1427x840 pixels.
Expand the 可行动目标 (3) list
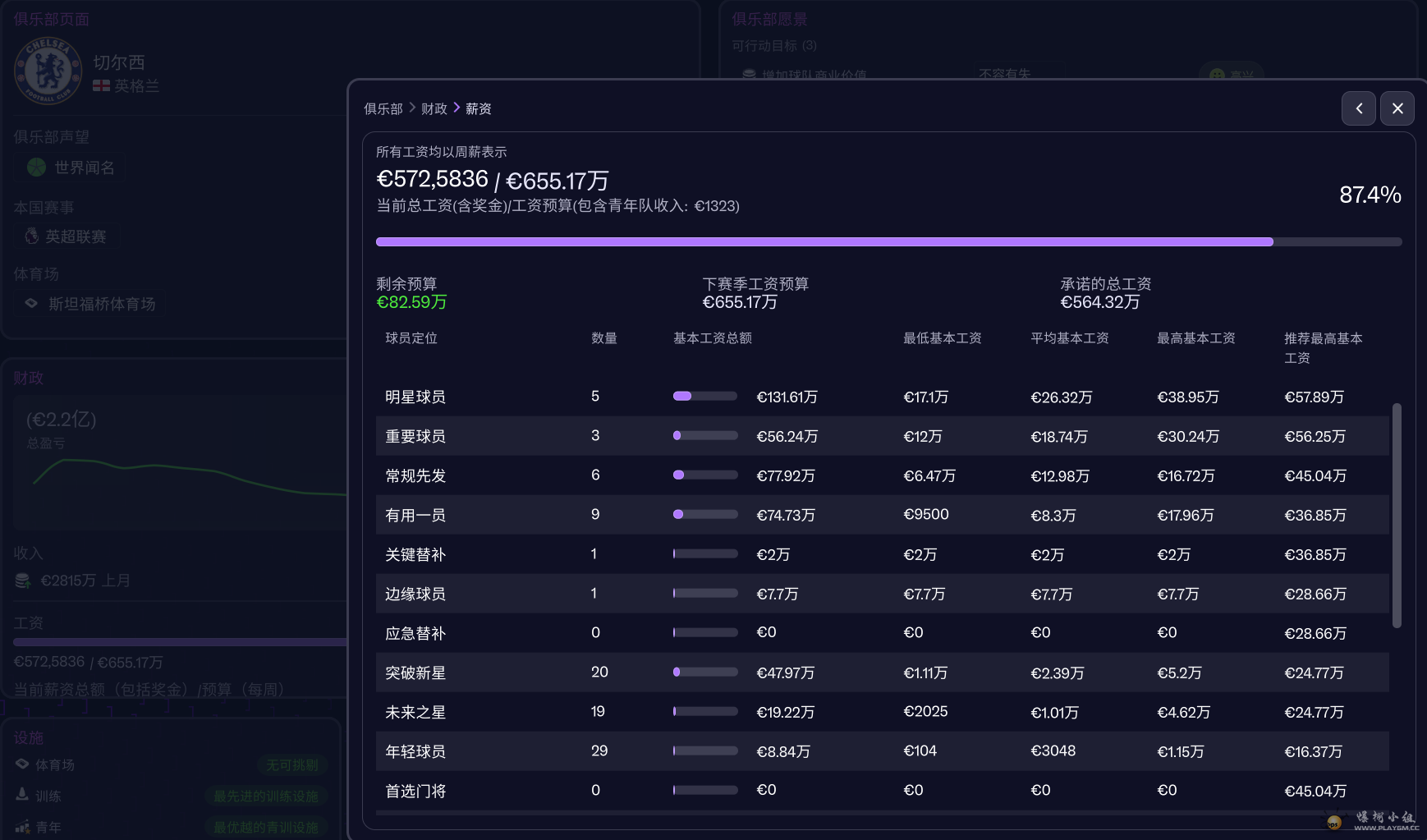pyautogui.click(x=773, y=46)
